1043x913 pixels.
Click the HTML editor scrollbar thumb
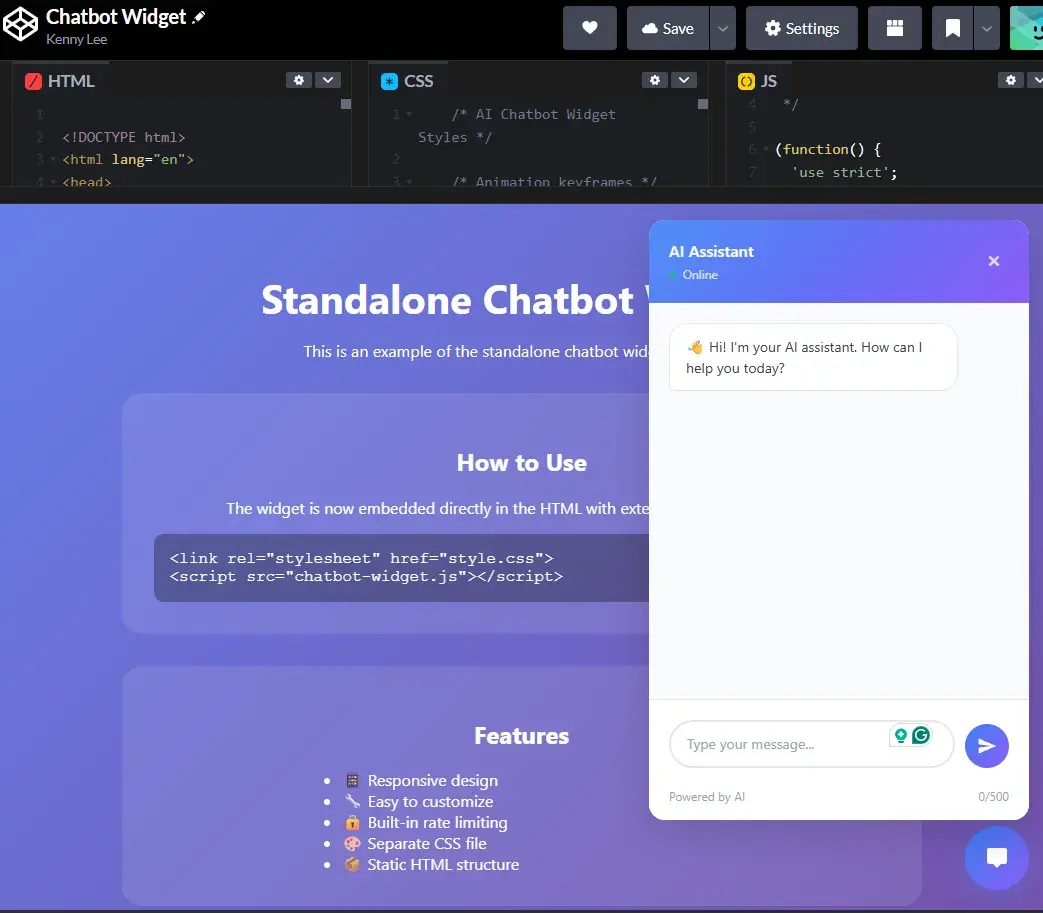(346, 104)
